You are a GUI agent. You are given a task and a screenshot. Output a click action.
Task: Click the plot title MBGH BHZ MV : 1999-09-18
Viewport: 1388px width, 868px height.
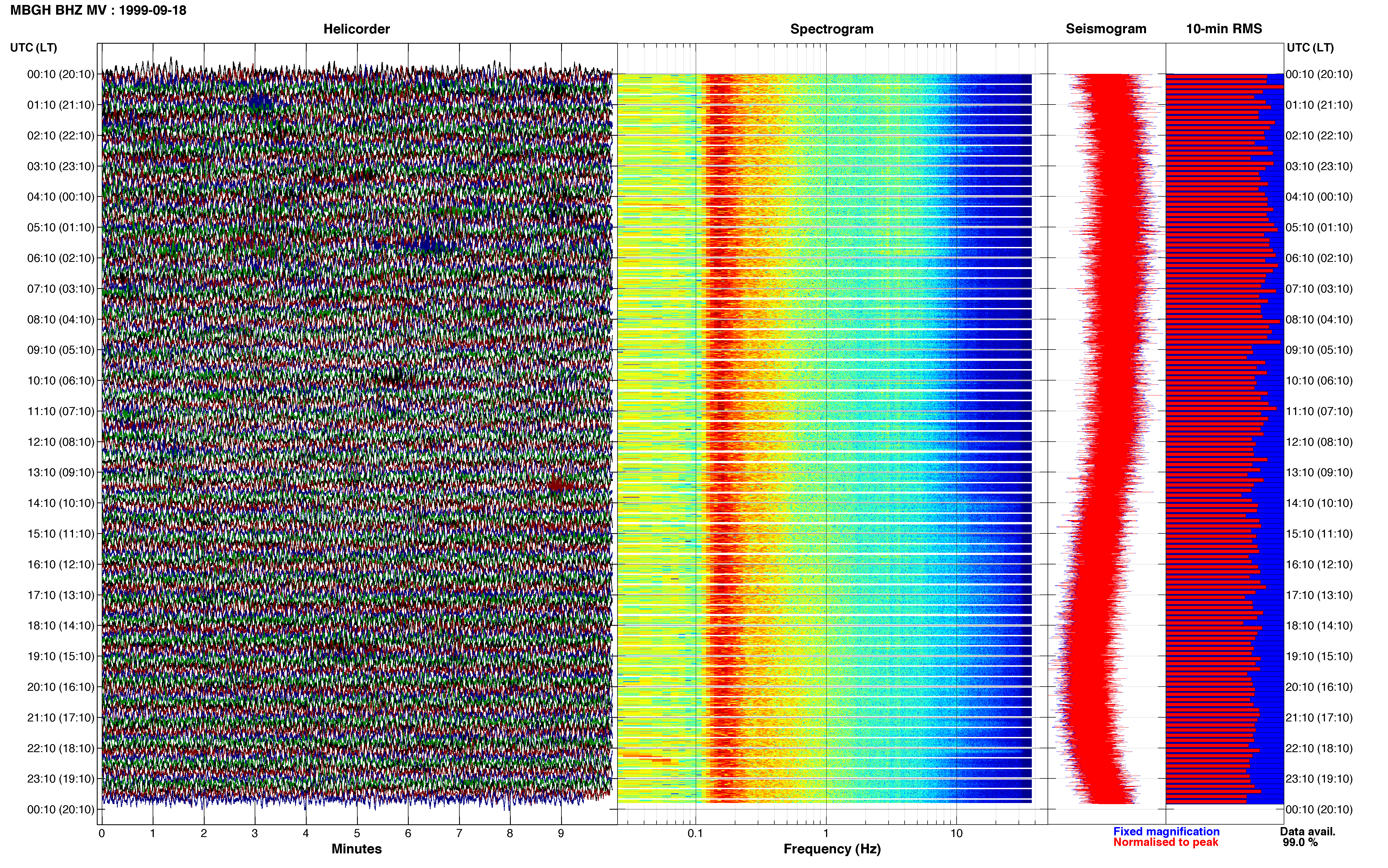pos(98,10)
